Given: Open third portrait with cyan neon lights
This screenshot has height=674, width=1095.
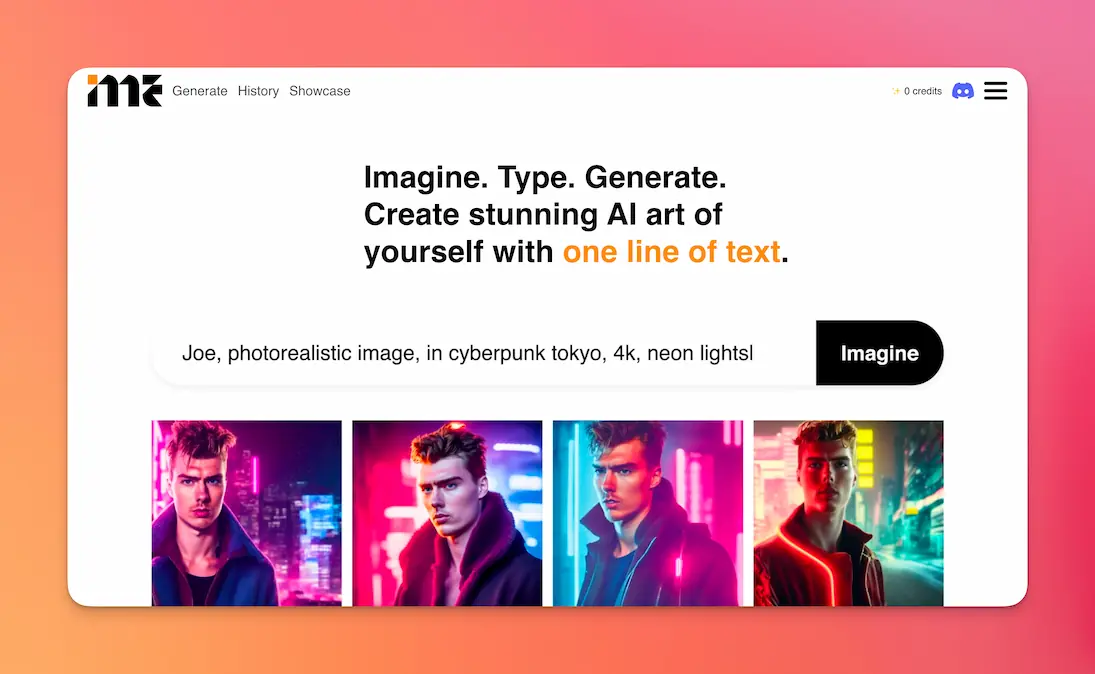Looking at the screenshot, I should coord(648,513).
